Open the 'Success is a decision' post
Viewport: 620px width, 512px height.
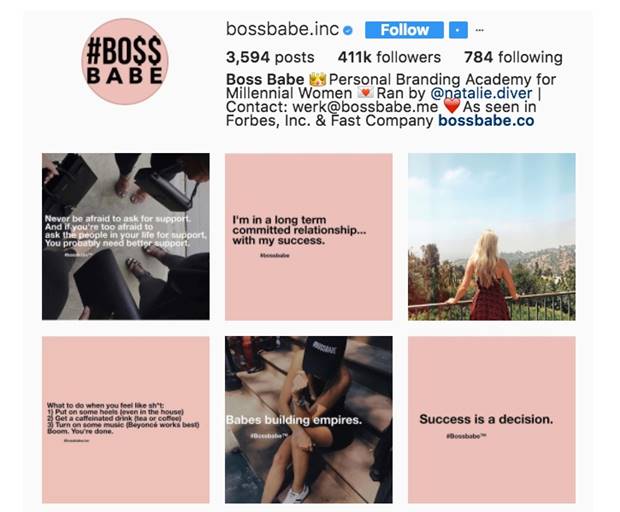tap(492, 420)
